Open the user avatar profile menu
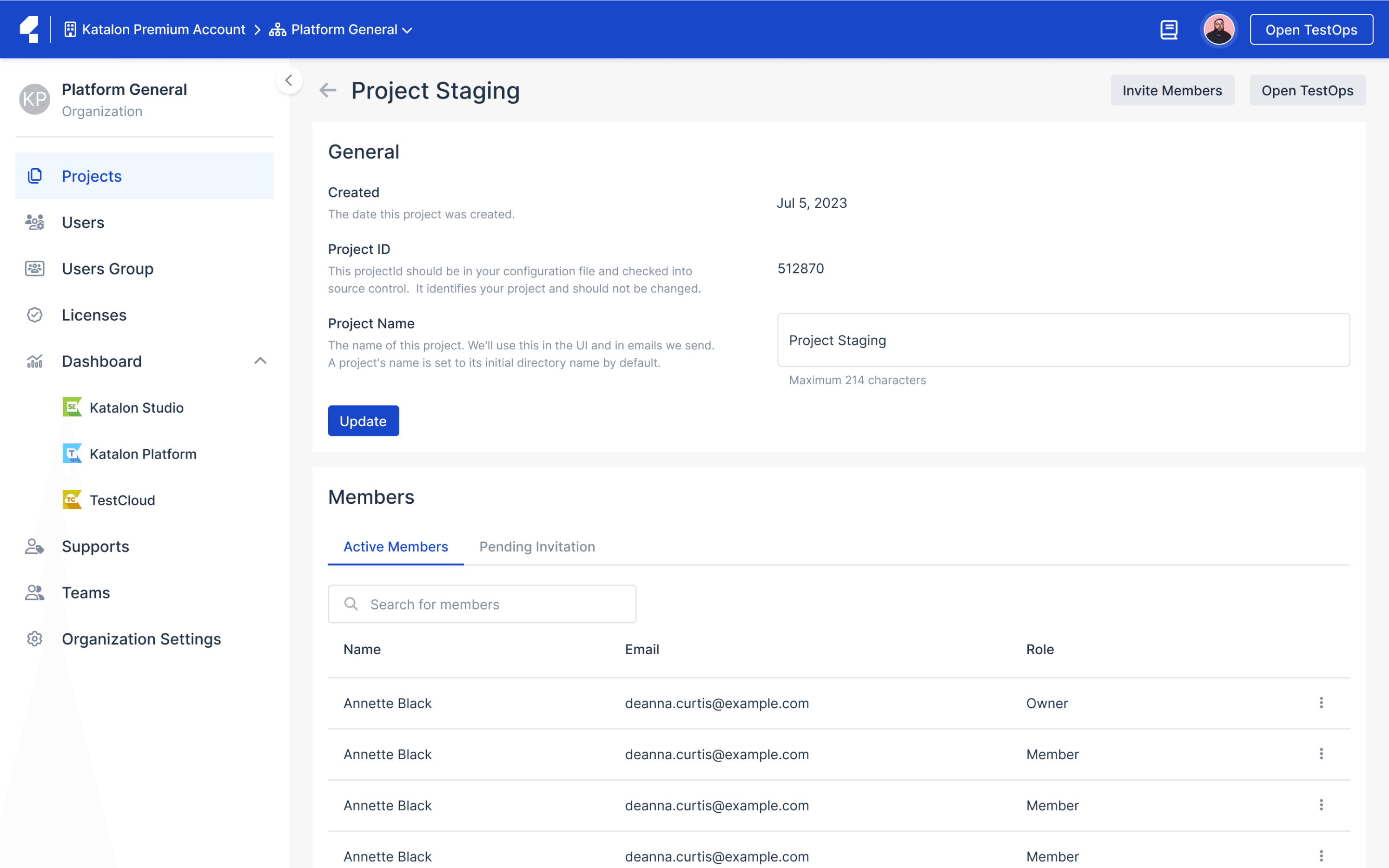This screenshot has height=868, width=1389. point(1218,29)
